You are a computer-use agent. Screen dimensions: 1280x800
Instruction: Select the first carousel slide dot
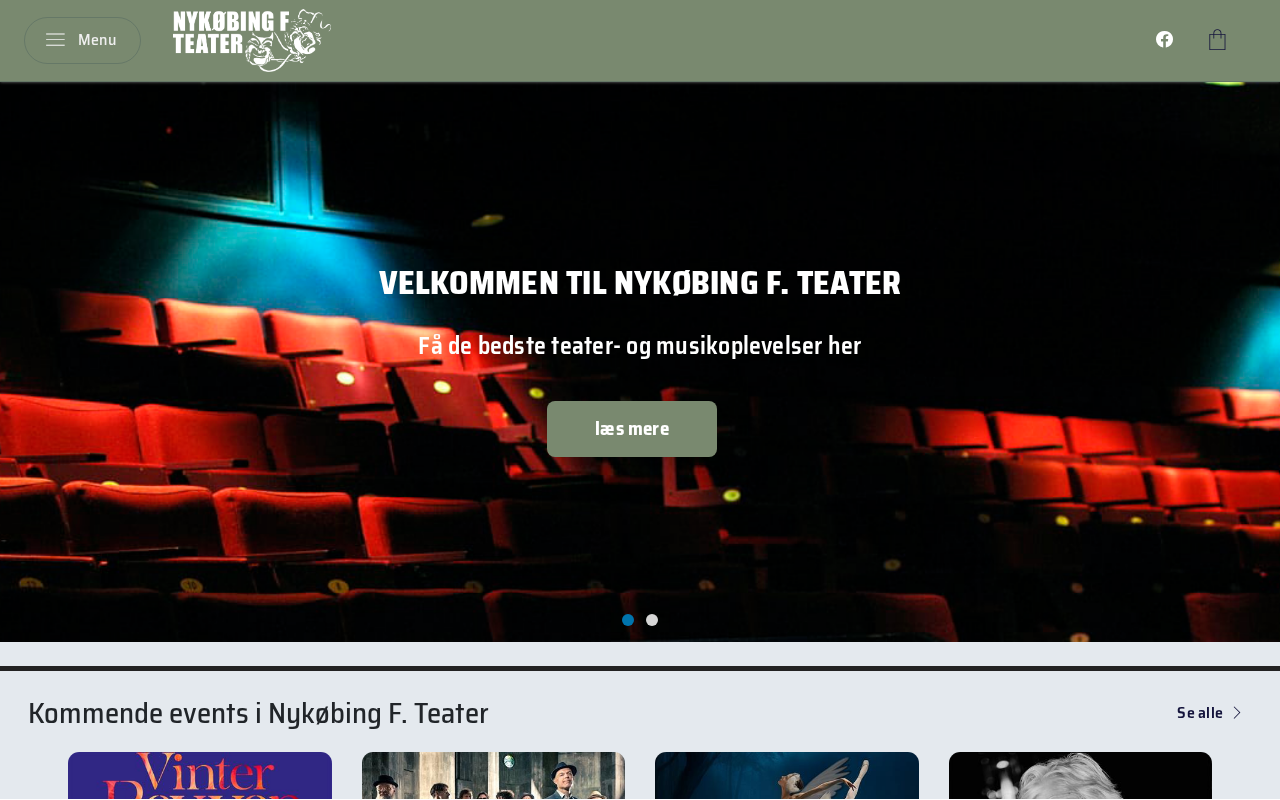click(628, 620)
